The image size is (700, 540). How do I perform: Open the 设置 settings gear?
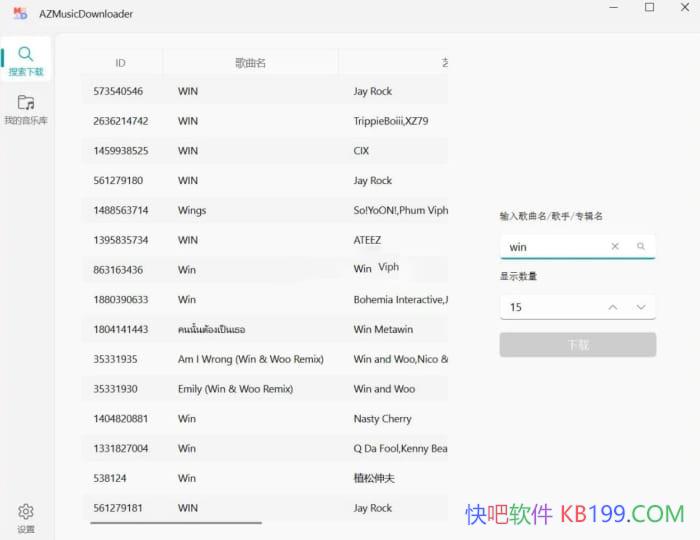pos(25,518)
